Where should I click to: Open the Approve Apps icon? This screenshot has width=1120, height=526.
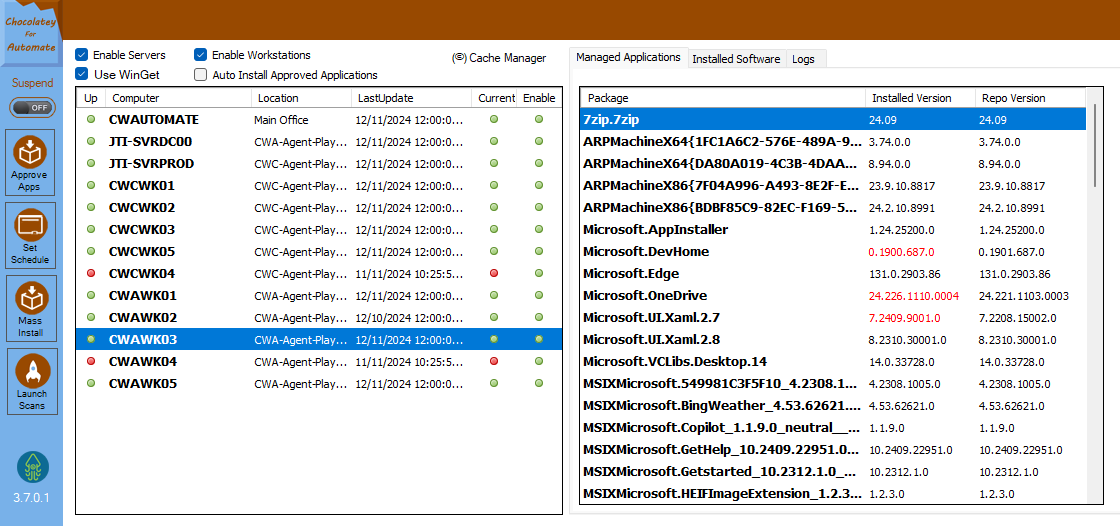(30, 164)
